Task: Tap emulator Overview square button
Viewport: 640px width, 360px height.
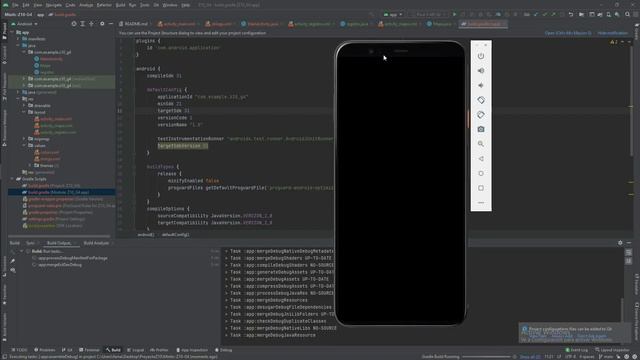Action: (481, 188)
